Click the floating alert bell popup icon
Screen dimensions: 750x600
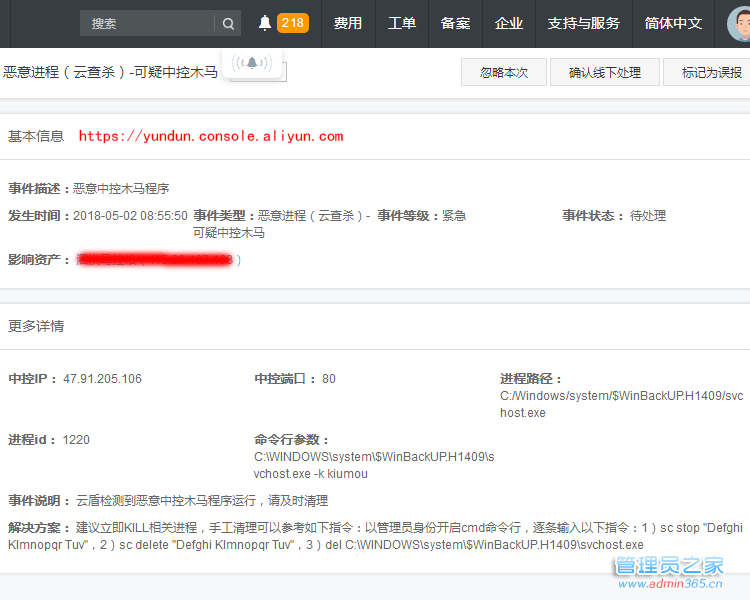[x=252, y=63]
